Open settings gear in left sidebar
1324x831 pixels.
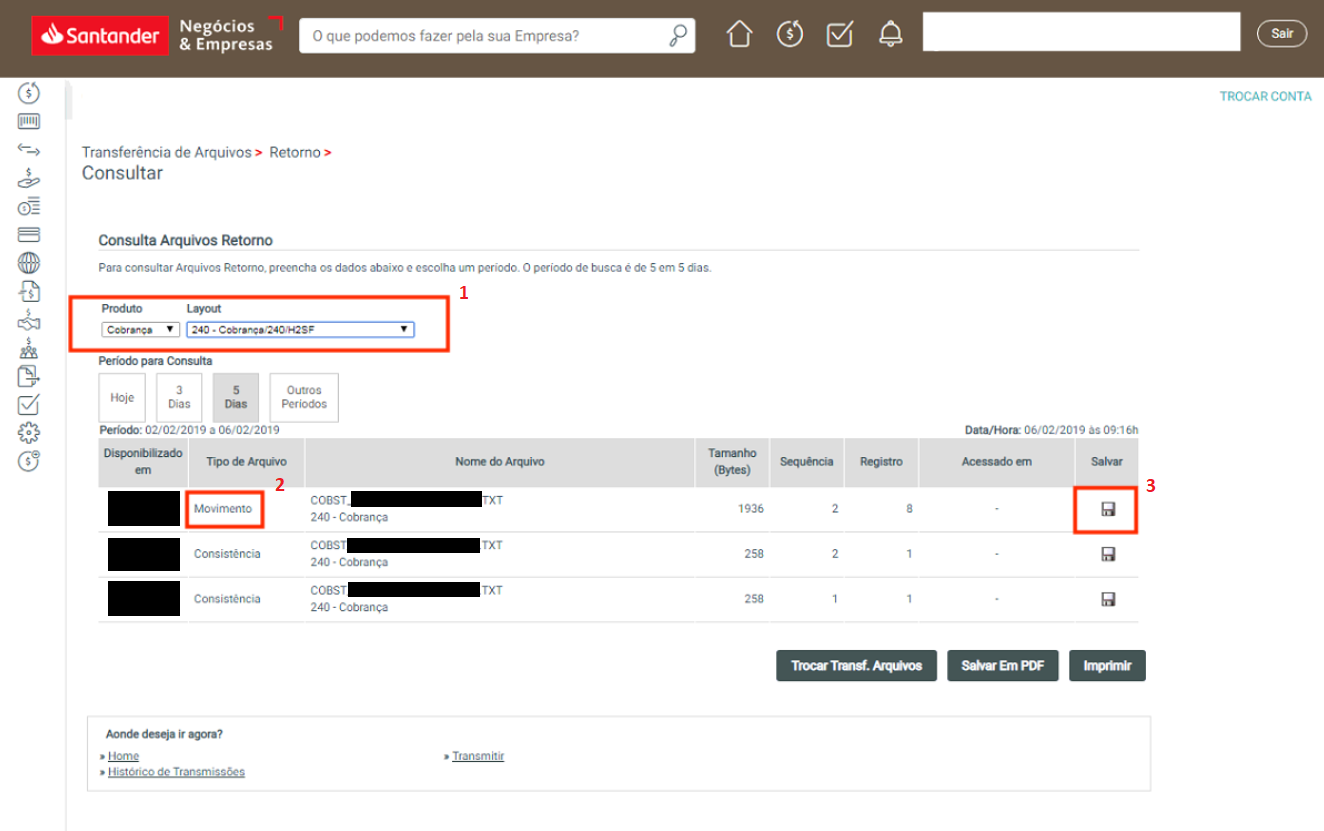point(29,433)
